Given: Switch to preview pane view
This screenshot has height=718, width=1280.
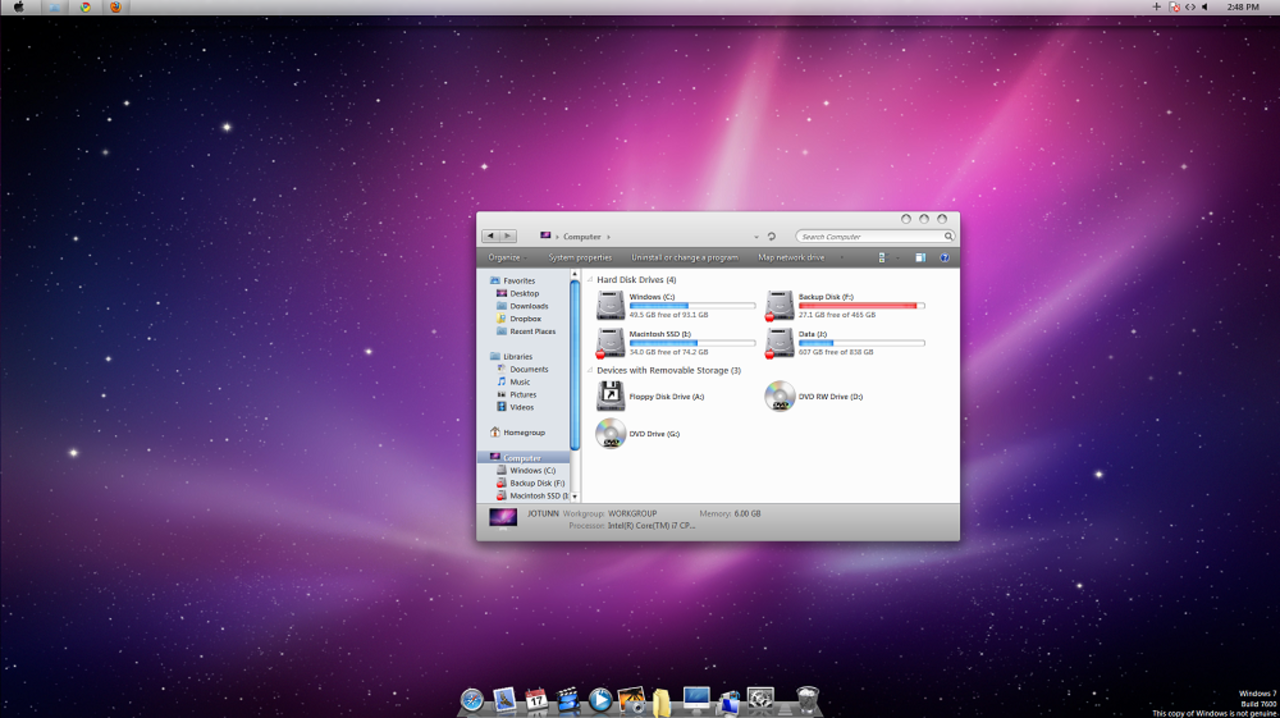Looking at the screenshot, I should (919, 257).
